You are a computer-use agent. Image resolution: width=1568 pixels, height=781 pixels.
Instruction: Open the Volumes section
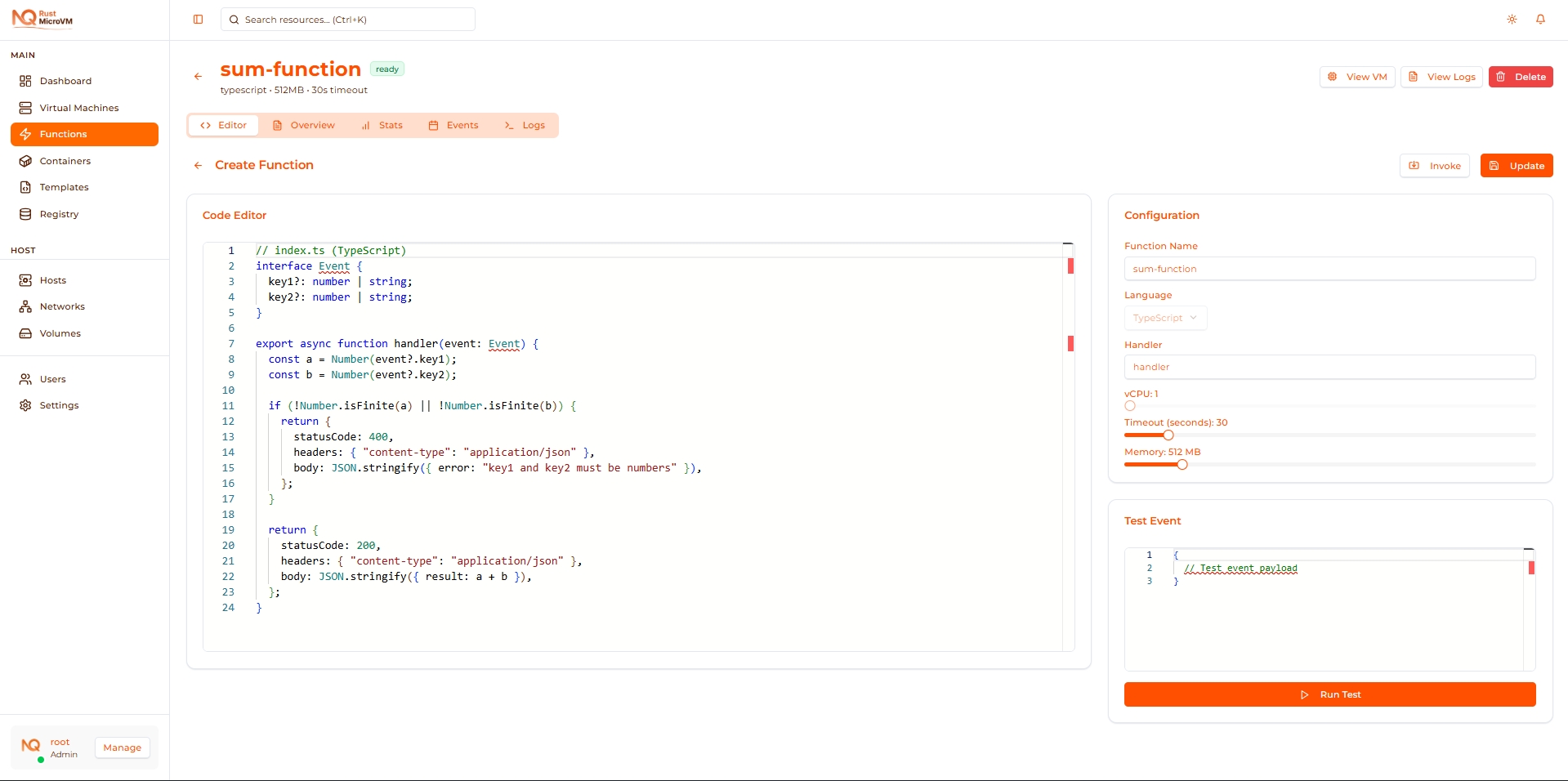pos(60,333)
